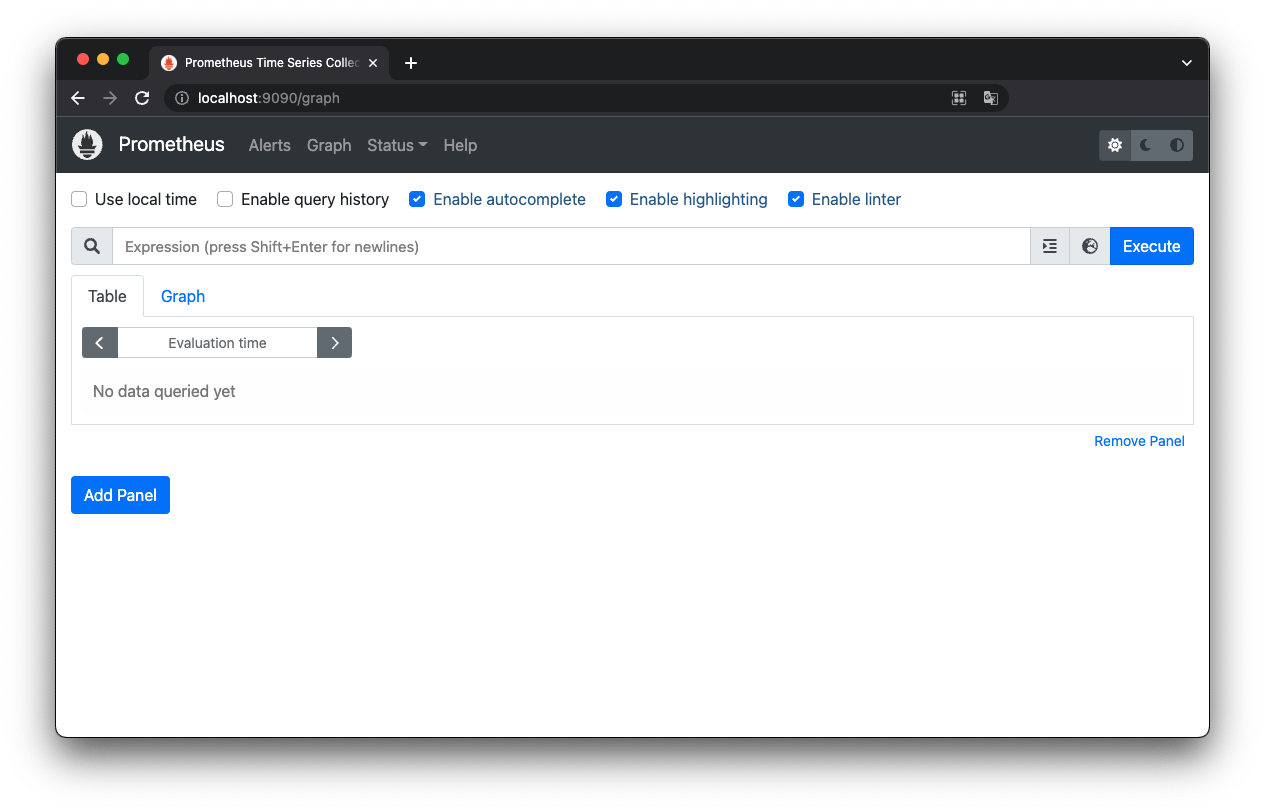This screenshot has height=811, width=1265.
Task: Click the Remove Panel link
Action: [1139, 441]
